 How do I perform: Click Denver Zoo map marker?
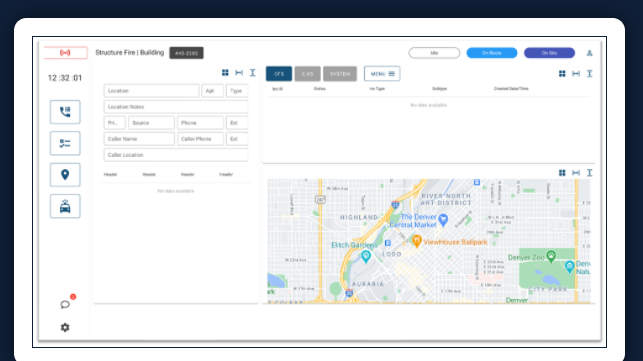551,256
